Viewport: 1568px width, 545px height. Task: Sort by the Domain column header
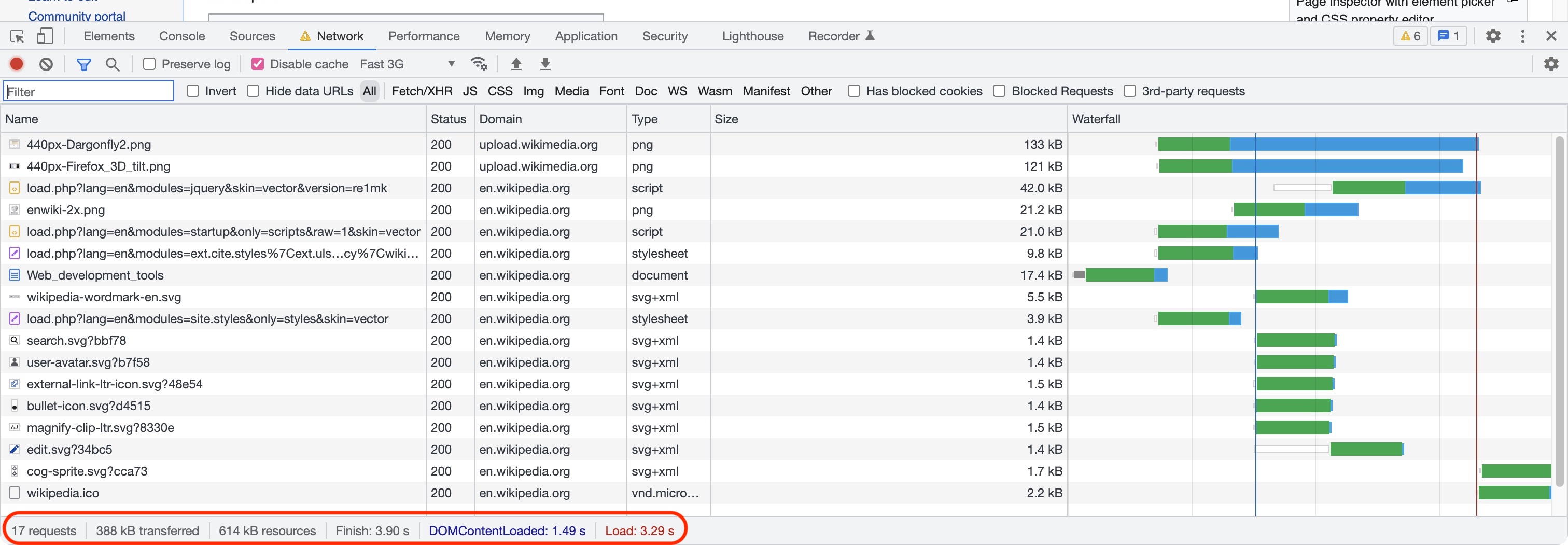coord(550,119)
